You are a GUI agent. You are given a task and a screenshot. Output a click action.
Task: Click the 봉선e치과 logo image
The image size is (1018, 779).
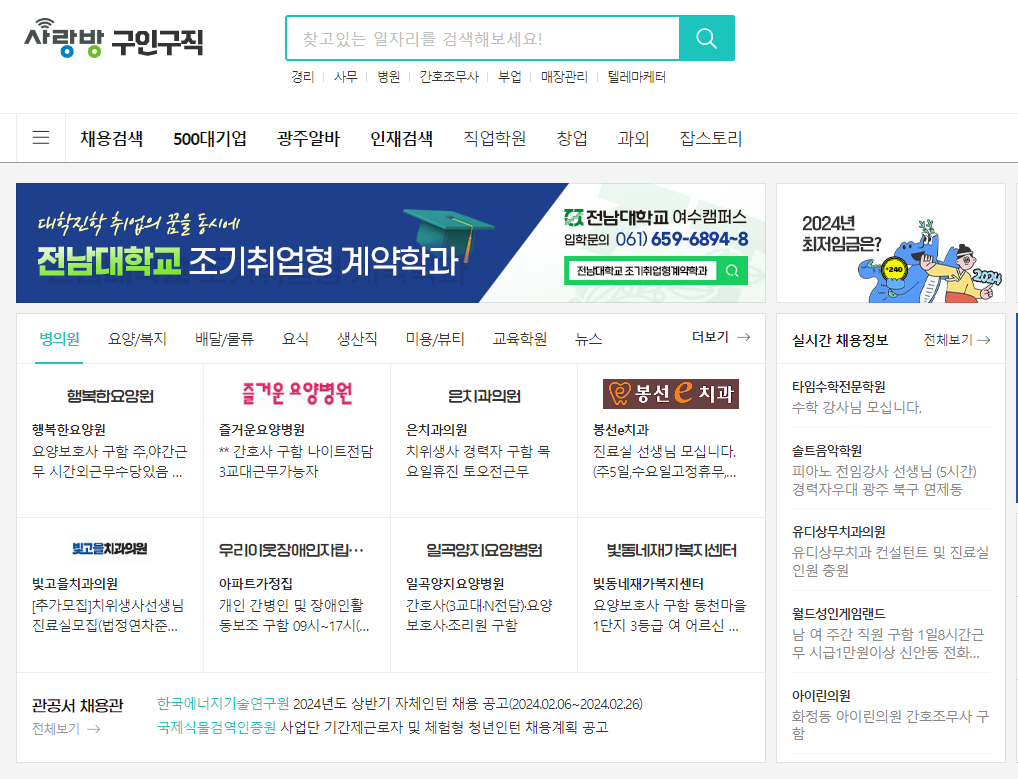pos(671,393)
